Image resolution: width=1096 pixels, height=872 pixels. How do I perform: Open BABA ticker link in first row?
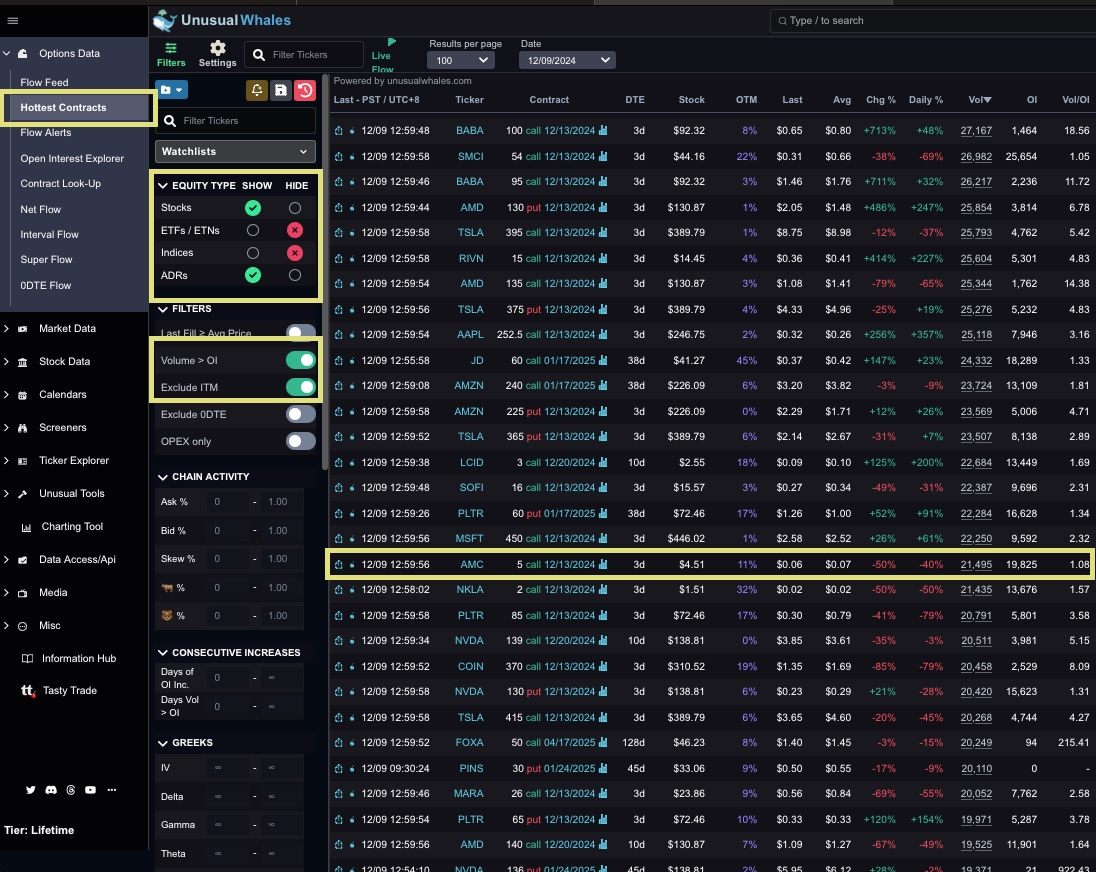point(470,131)
